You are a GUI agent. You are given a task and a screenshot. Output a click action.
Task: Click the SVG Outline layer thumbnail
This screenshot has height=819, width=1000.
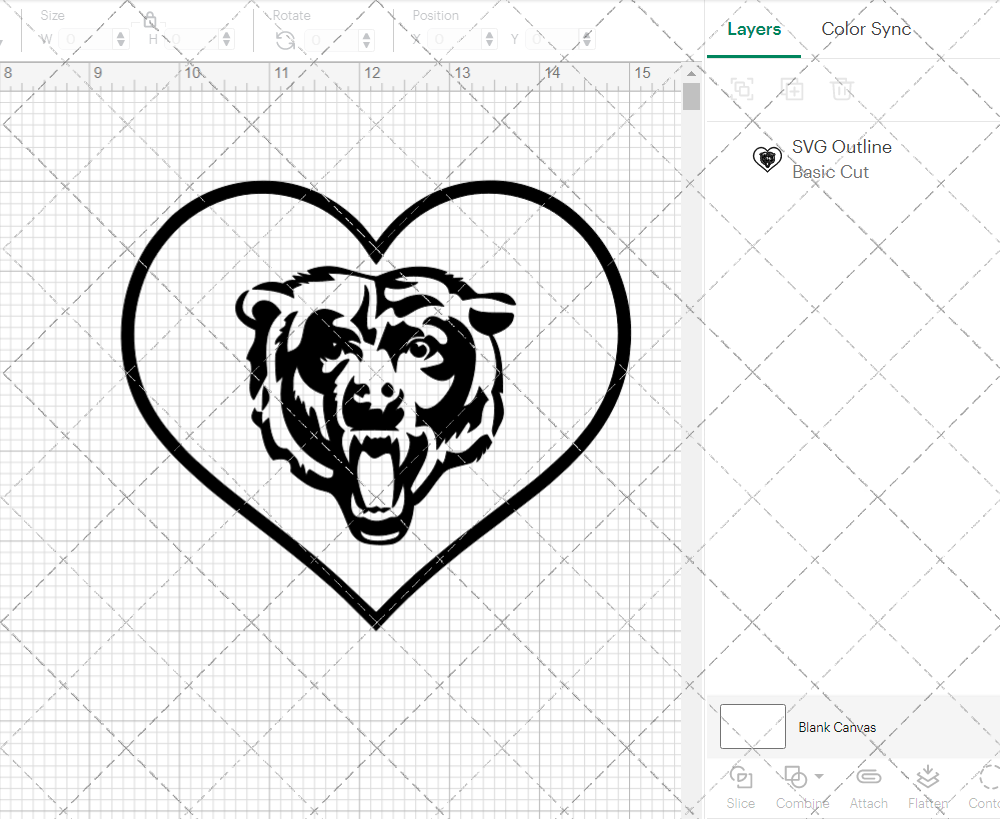(x=768, y=158)
